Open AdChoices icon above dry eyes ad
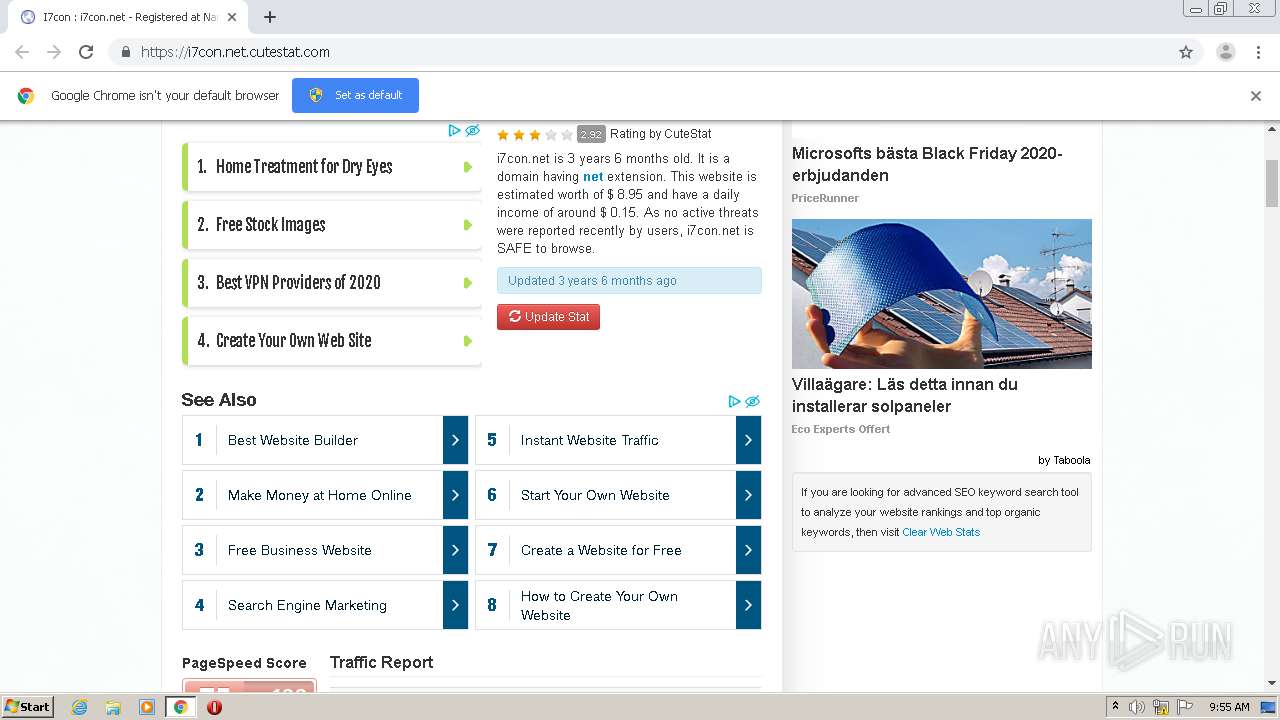Image resolution: width=1280 pixels, height=720 pixels. [454, 130]
